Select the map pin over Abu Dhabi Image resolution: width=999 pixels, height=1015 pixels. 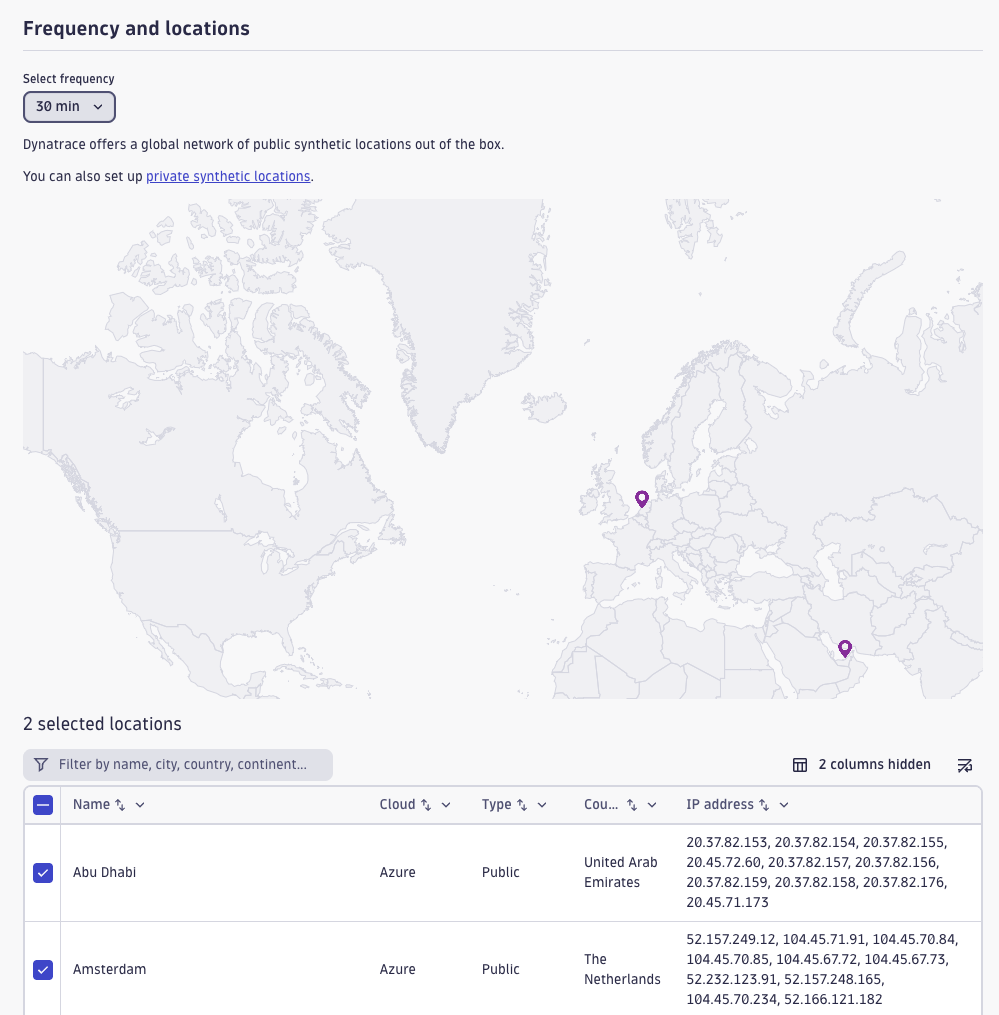click(x=845, y=648)
